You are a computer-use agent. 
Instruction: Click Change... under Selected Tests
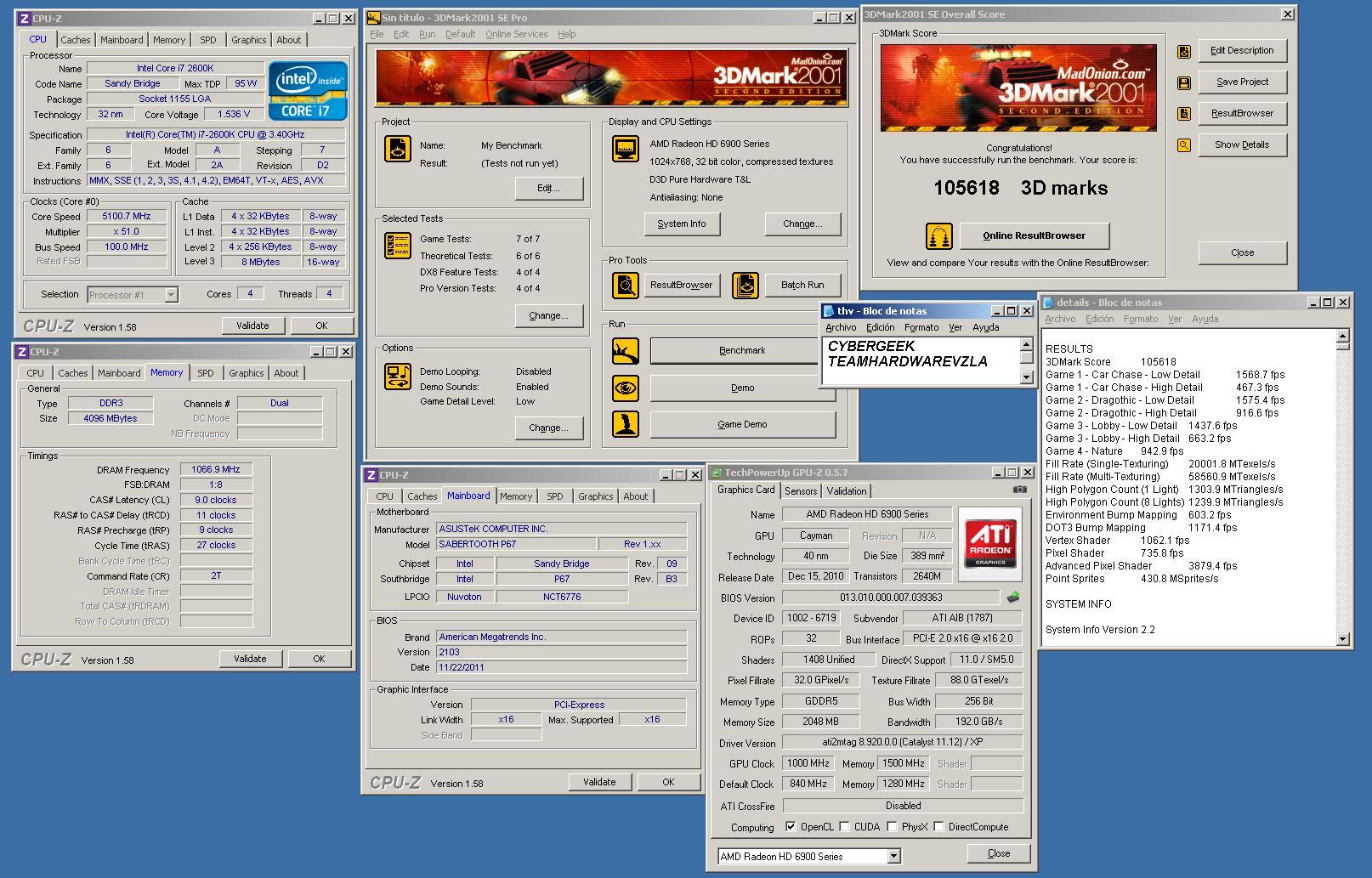click(x=548, y=315)
